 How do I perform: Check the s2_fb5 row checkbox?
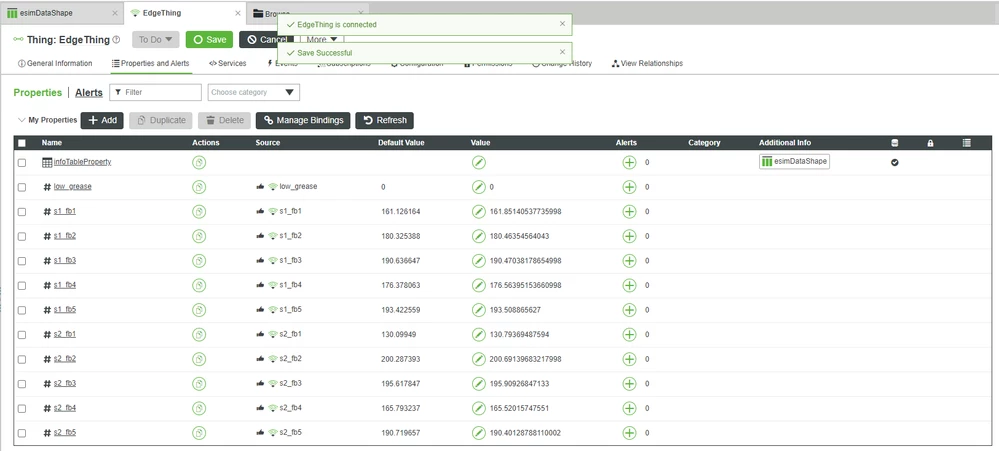pyautogui.click(x=22, y=433)
